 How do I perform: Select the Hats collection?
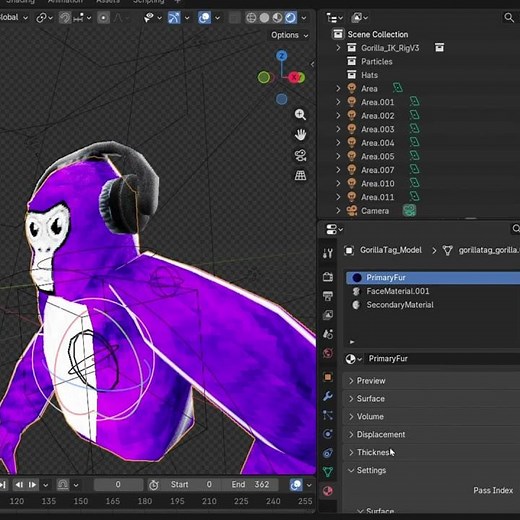click(369, 75)
